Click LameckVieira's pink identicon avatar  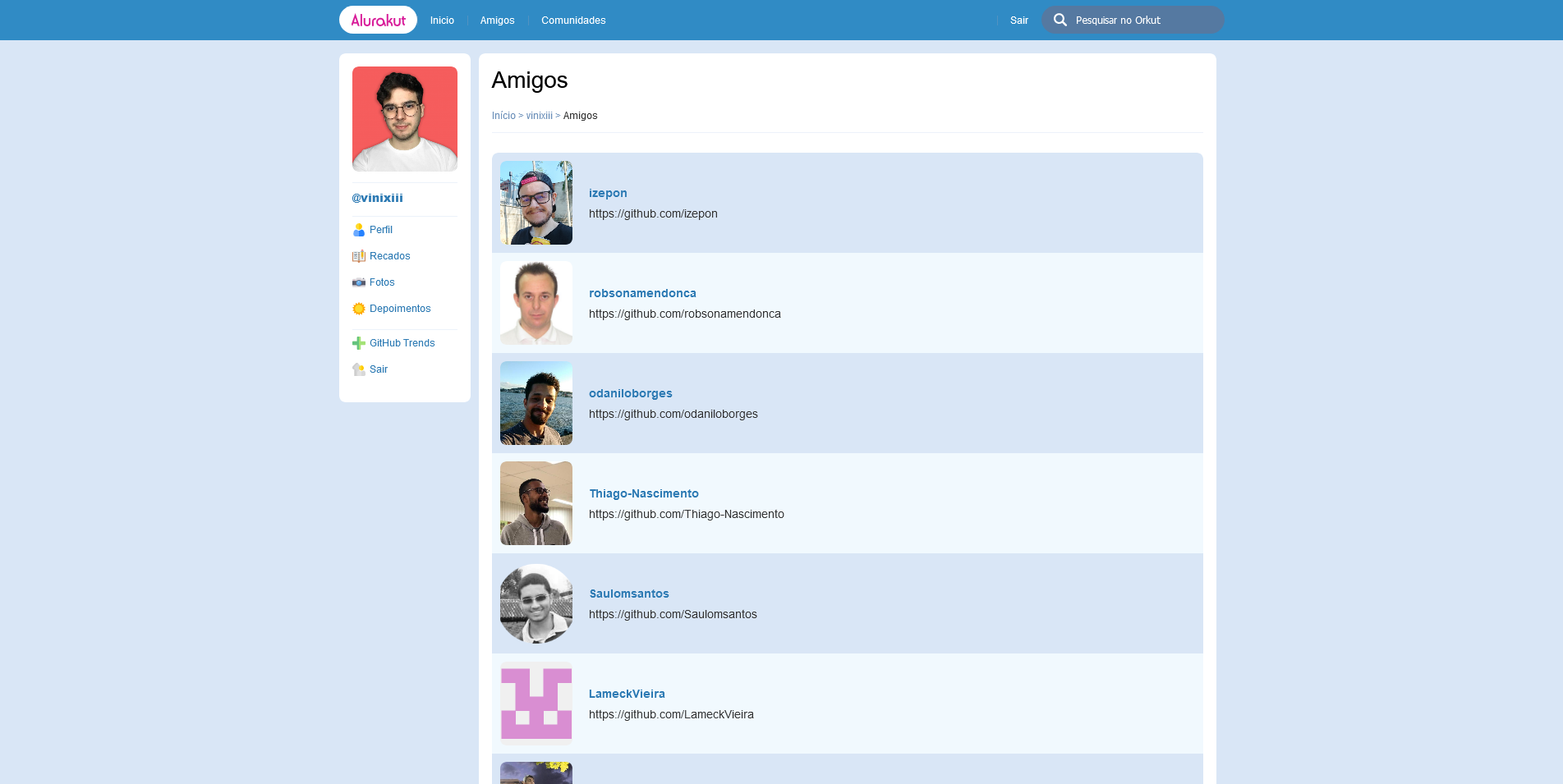pyautogui.click(x=536, y=704)
